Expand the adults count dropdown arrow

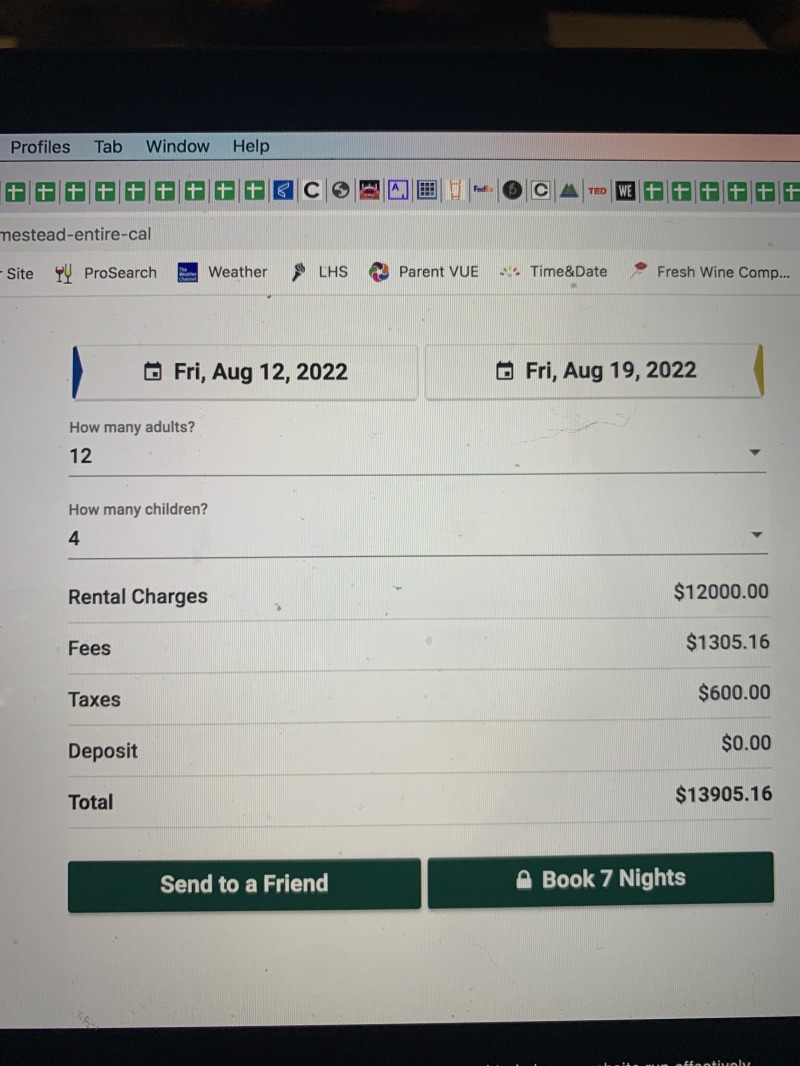click(755, 453)
